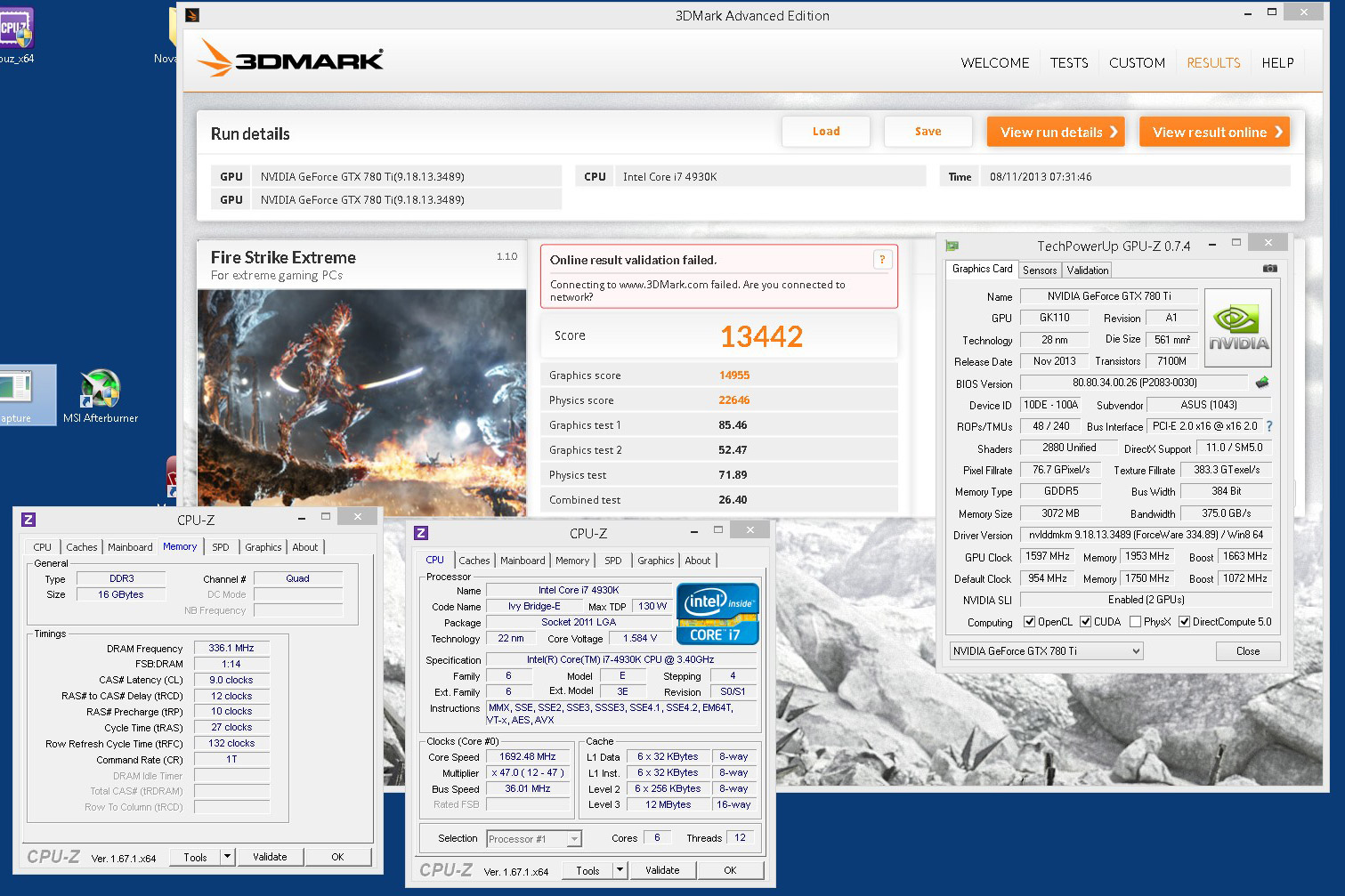This screenshot has width=1345, height=896.
Task: Click the CPU name Intel Core i7 4930K in Run details
Action: click(669, 177)
